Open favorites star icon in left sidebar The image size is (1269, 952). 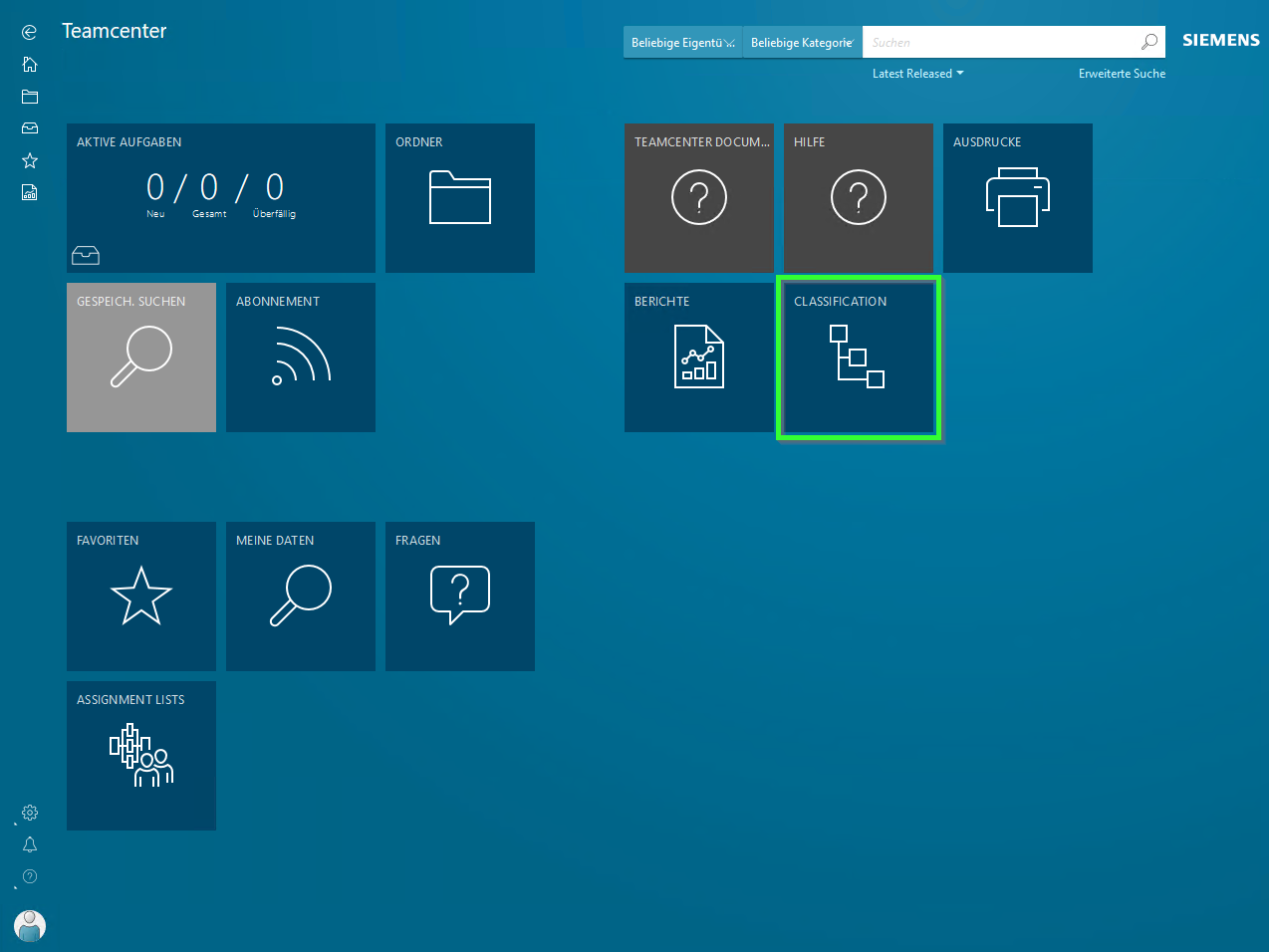(29, 160)
